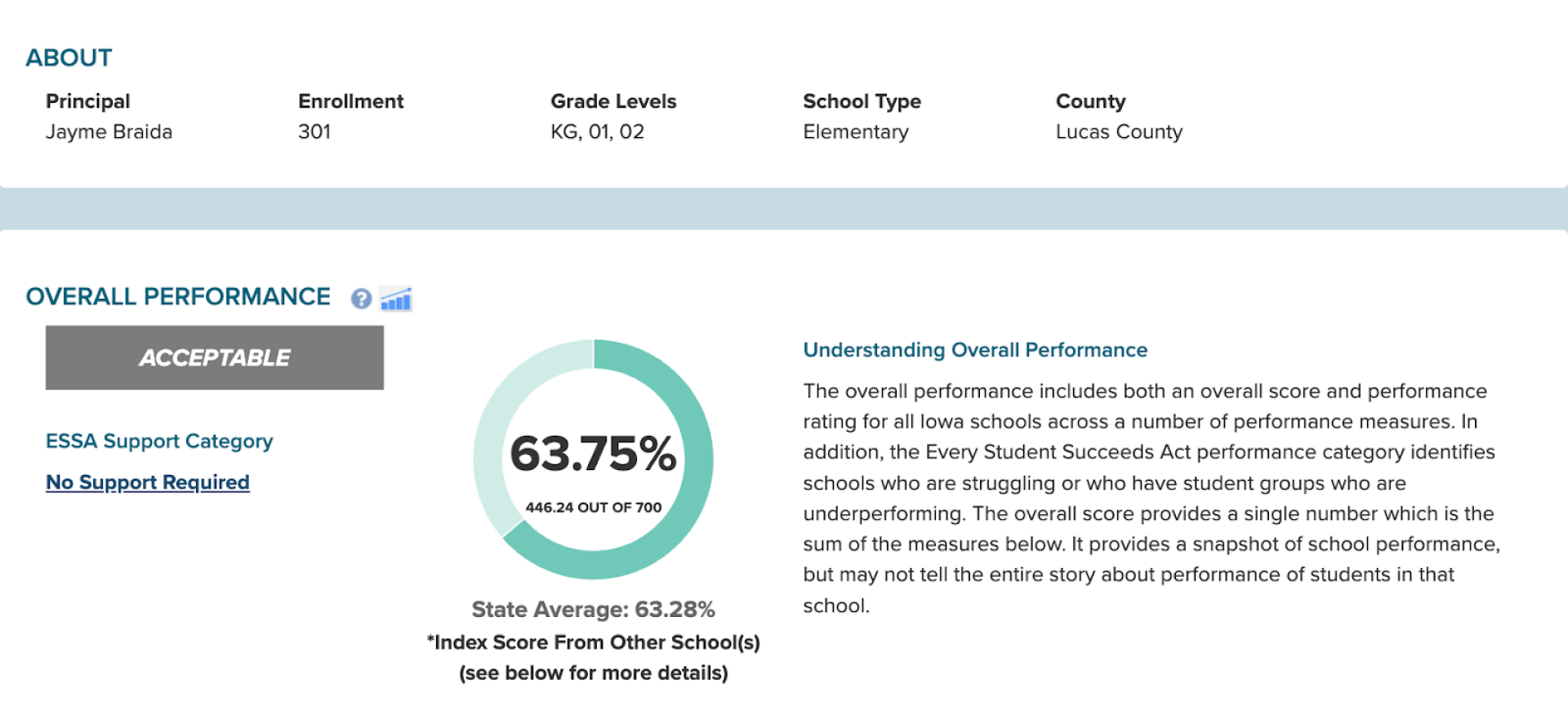Toggle State Average display text
The width and height of the screenshot is (1568, 710).
594,609
